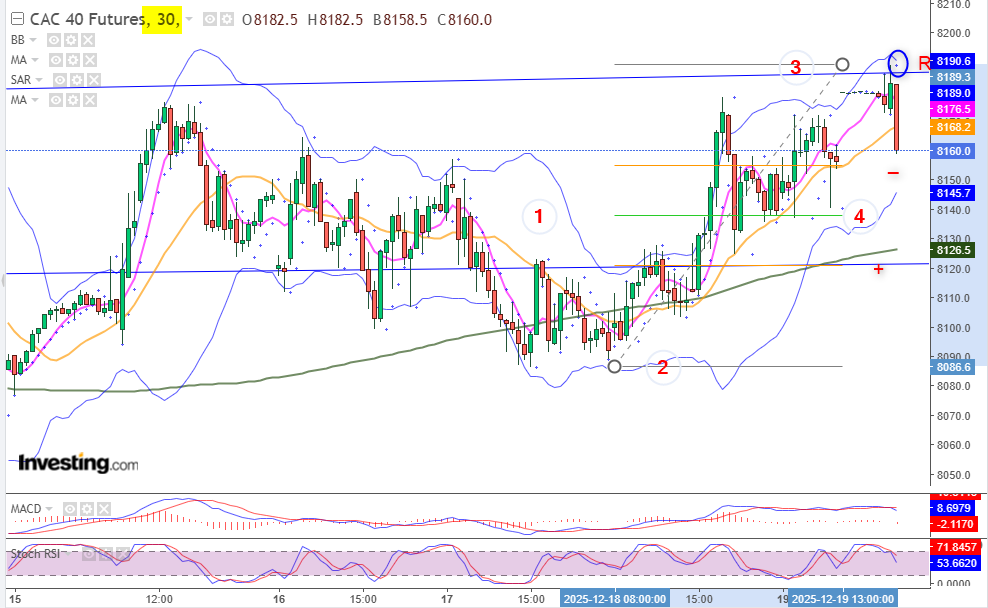Remove the SAR indicator with X

(93, 80)
